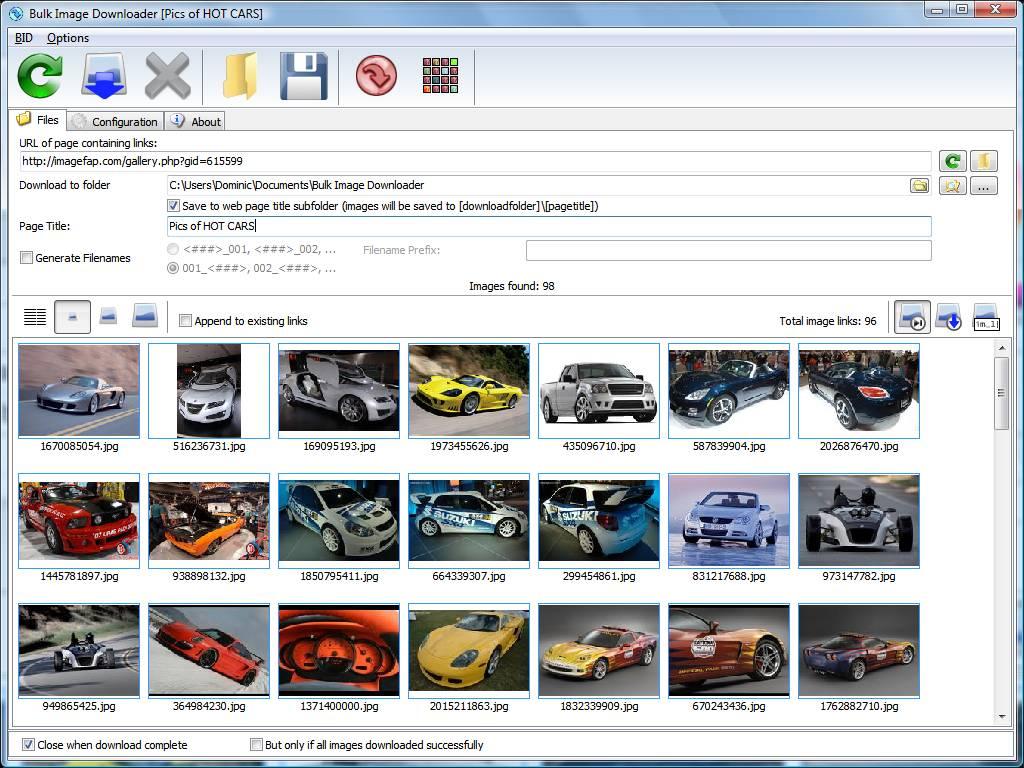Open the ... browse dialog button
1024x768 pixels.
(x=983, y=185)
